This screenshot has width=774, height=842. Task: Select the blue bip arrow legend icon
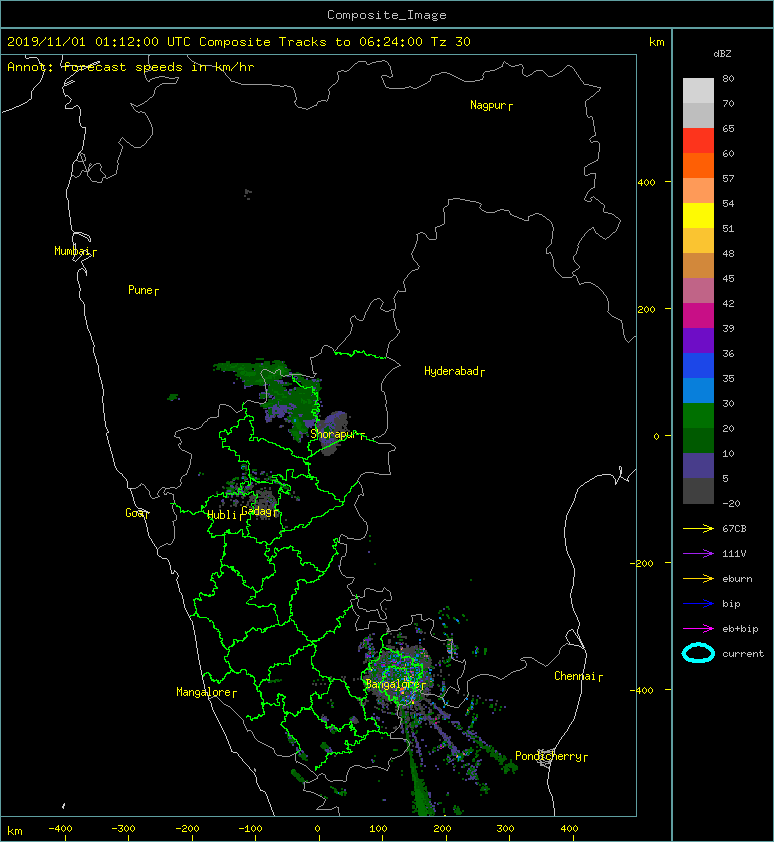(698, 604)
